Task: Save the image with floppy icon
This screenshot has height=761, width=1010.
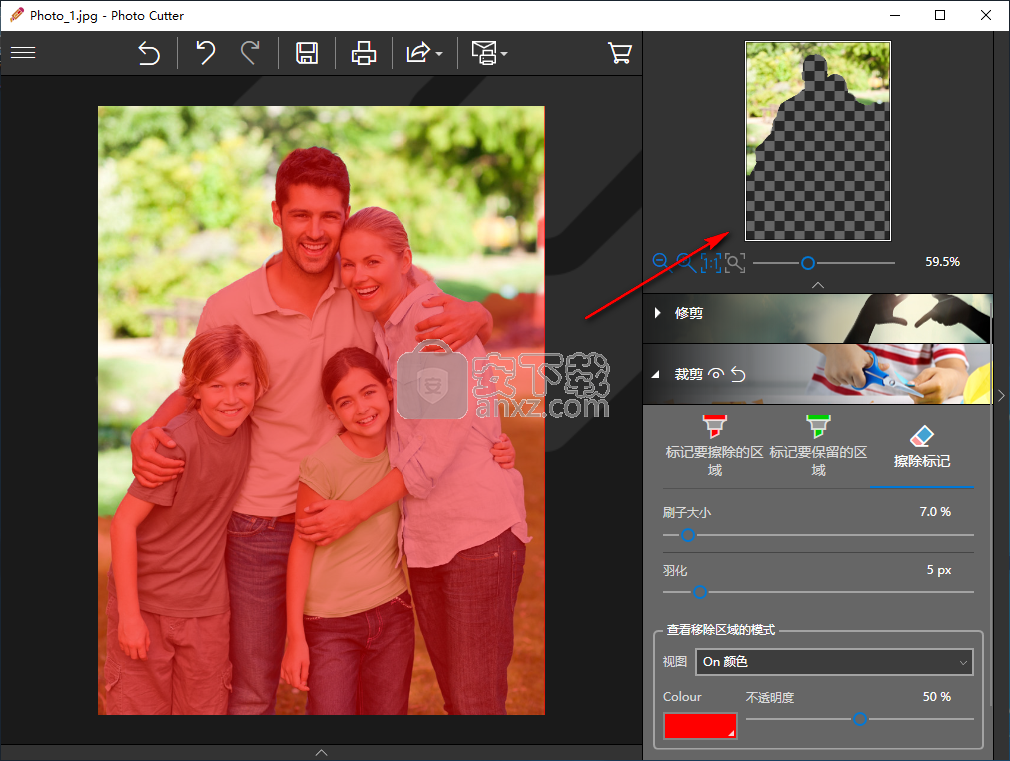Action: (307, 53)
